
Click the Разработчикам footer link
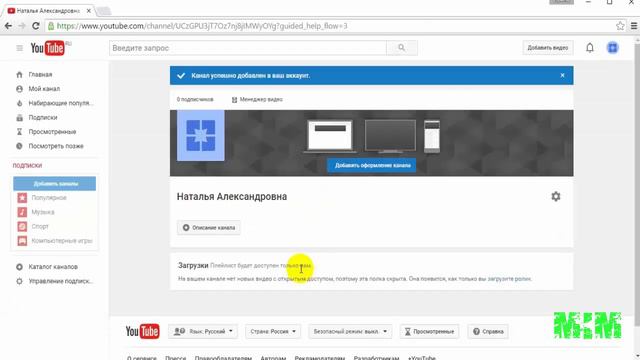(x=376, y=358)
